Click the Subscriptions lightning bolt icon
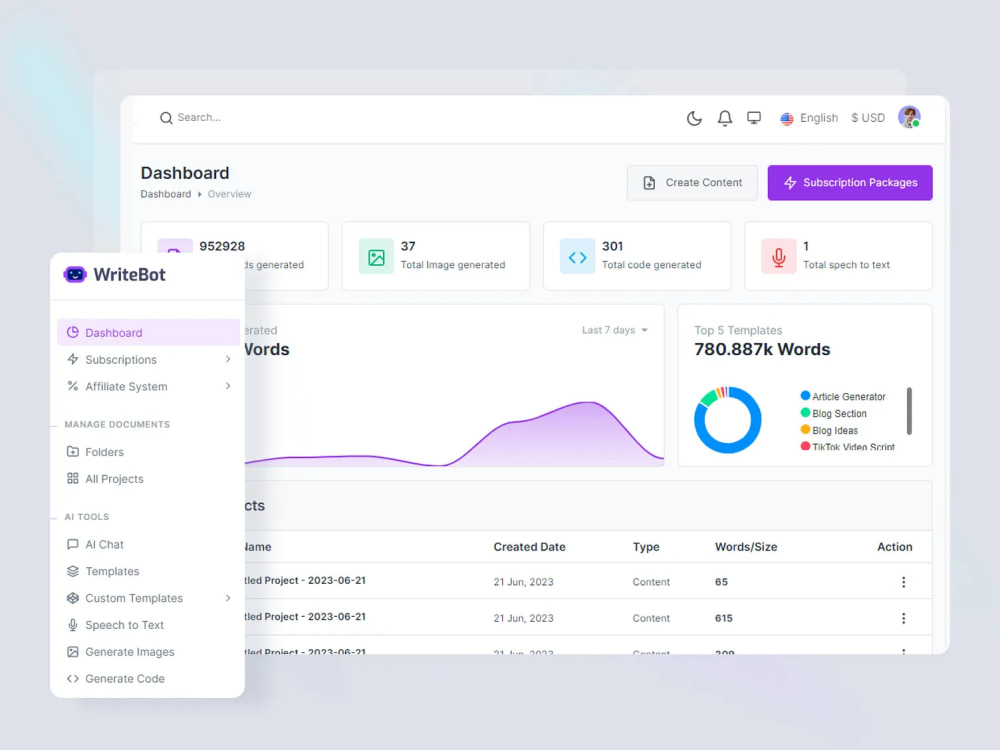This screenshot has width=1000, height=750. pyautogui.click(x=73, y=359)
